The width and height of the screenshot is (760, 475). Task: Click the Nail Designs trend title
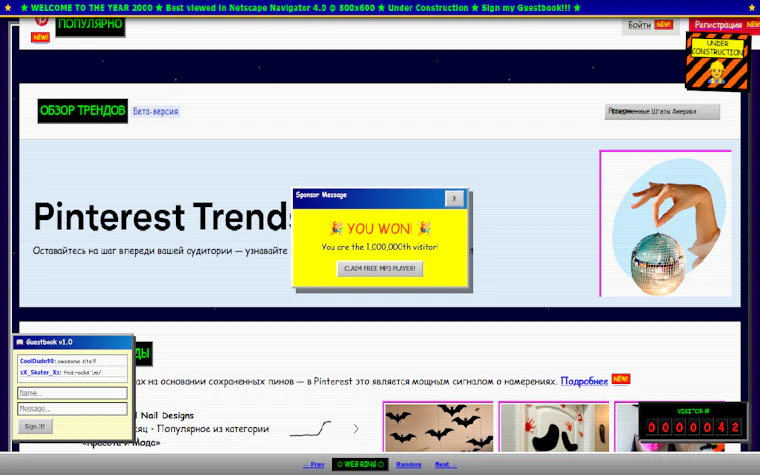[x=167, y=415]
